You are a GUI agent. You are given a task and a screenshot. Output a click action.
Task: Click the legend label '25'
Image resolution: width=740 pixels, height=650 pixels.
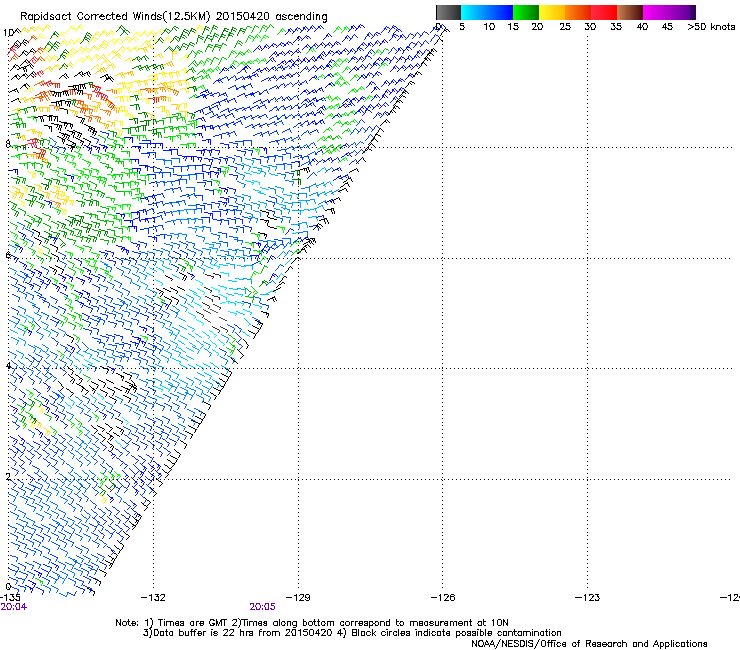click(565, 27)
